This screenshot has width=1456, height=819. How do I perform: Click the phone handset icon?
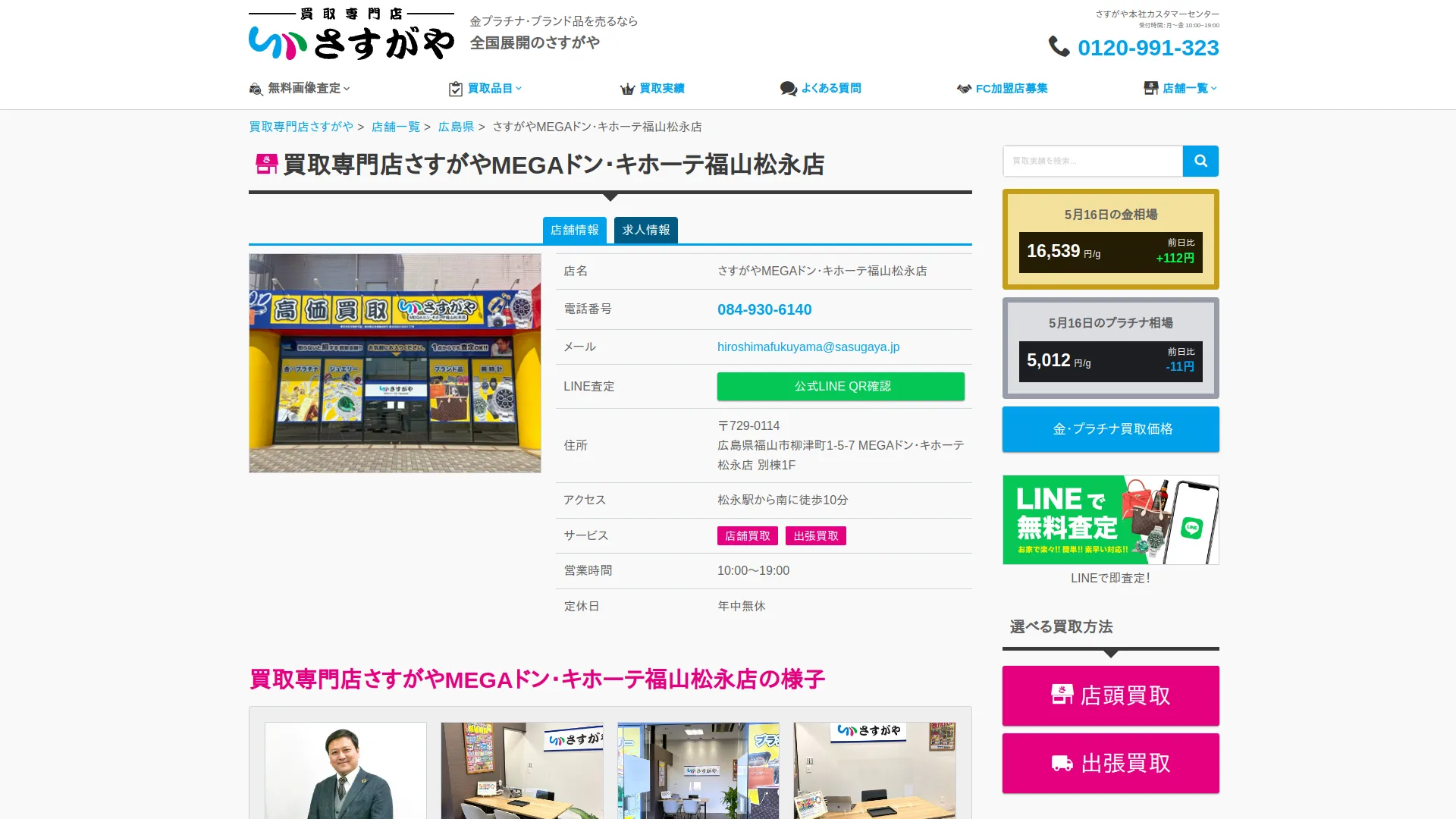coord(1059,46)
